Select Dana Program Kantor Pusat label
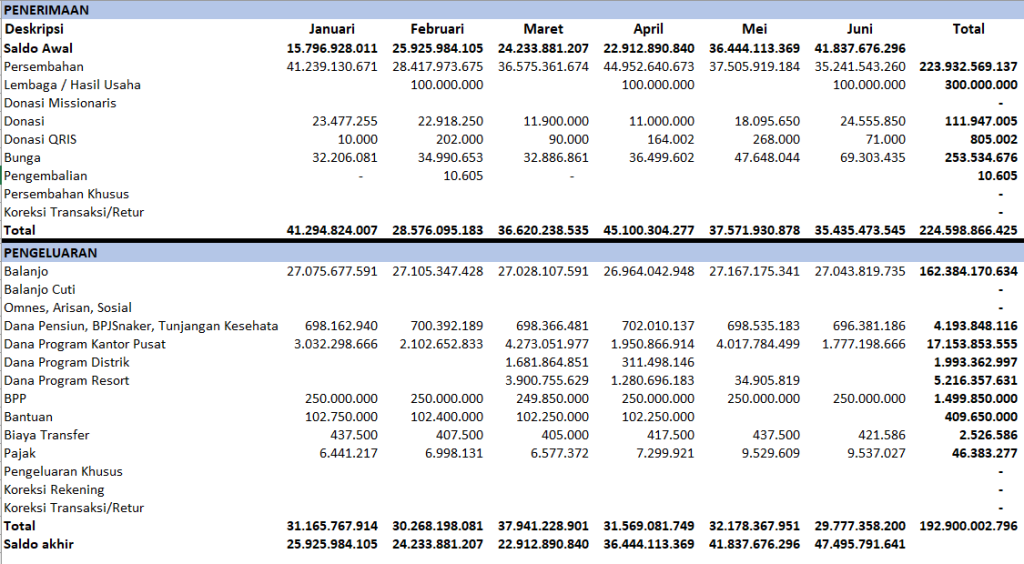 pyautogui.click(x=85, y=344)
